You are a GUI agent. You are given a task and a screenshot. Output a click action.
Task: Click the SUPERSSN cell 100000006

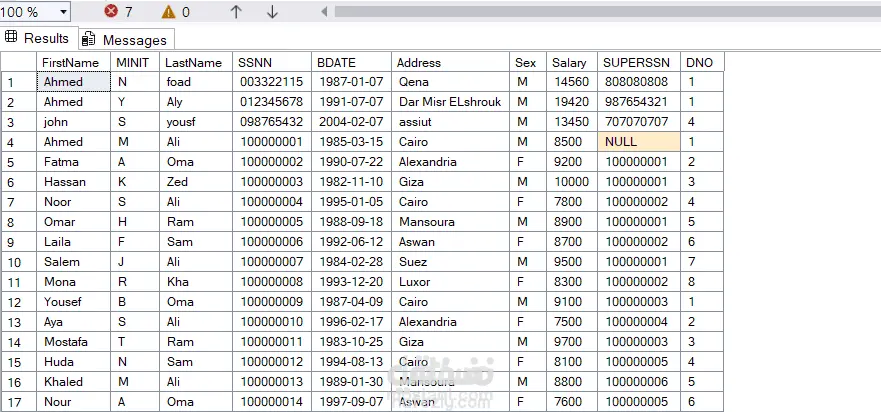tap(638, 382)
